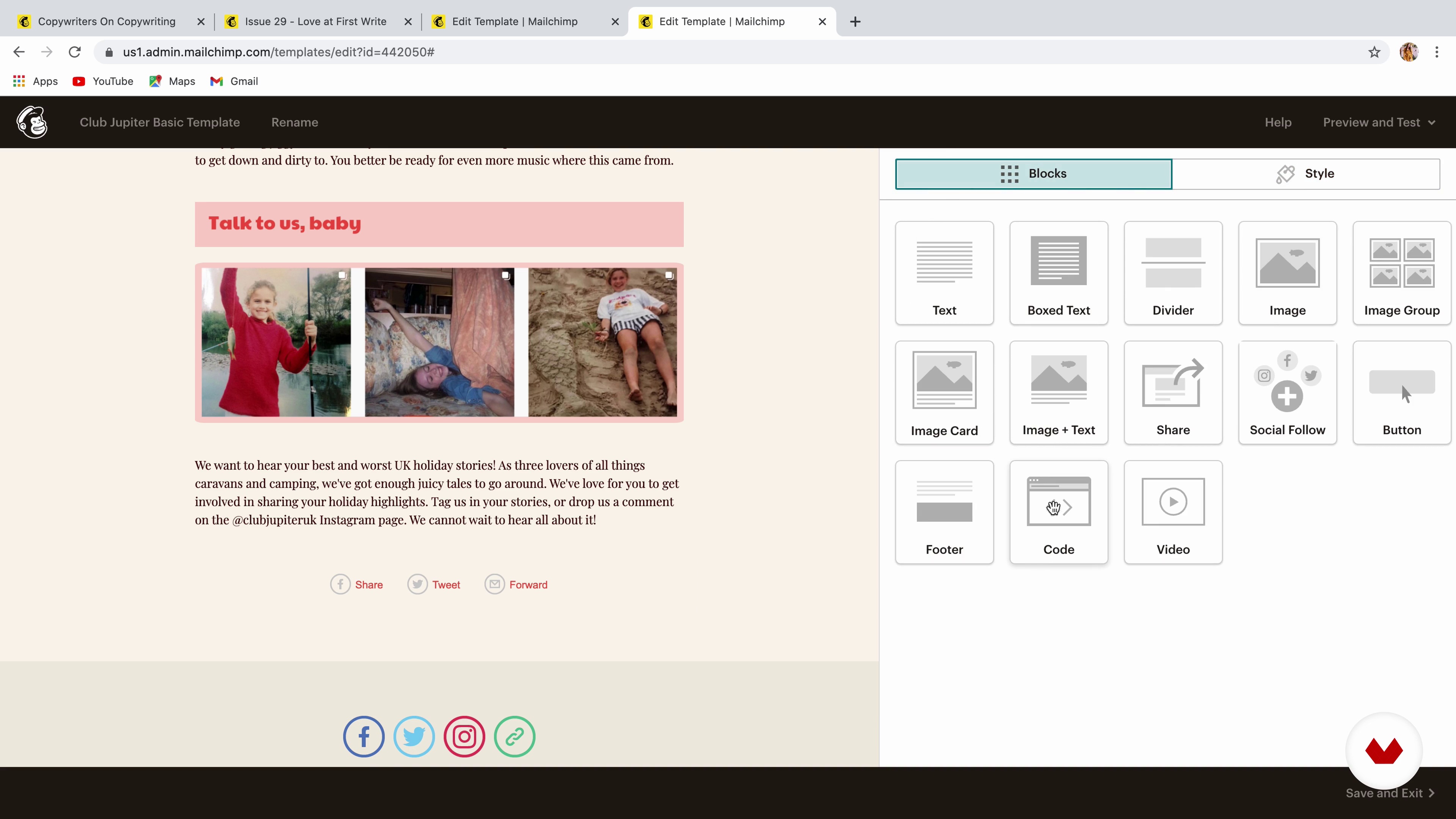
Task: Add an Image + Text block
Action: 1059,393
